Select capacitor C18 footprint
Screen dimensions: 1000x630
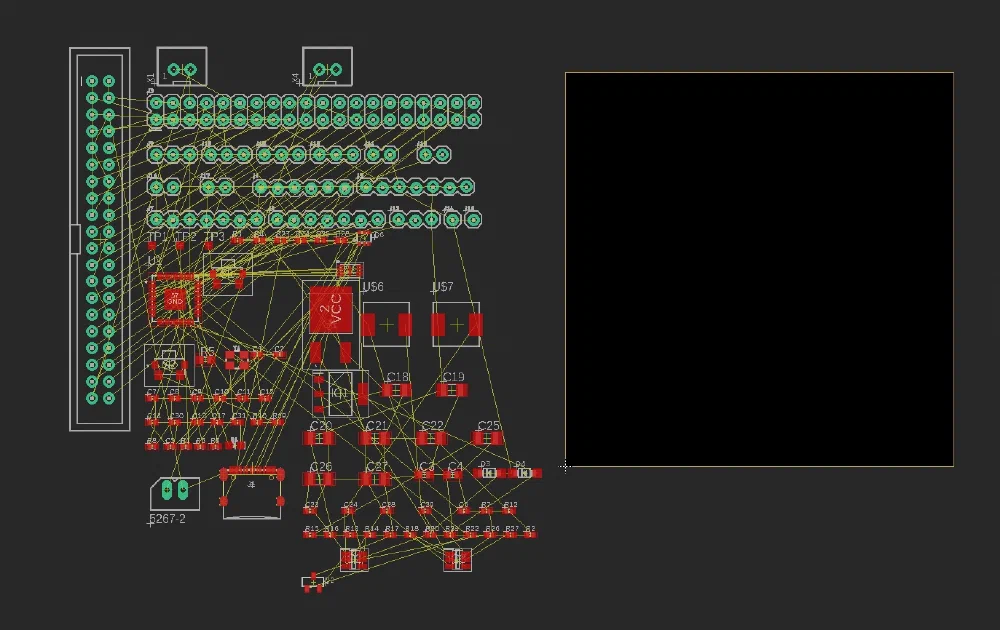(x=396, y=390)
